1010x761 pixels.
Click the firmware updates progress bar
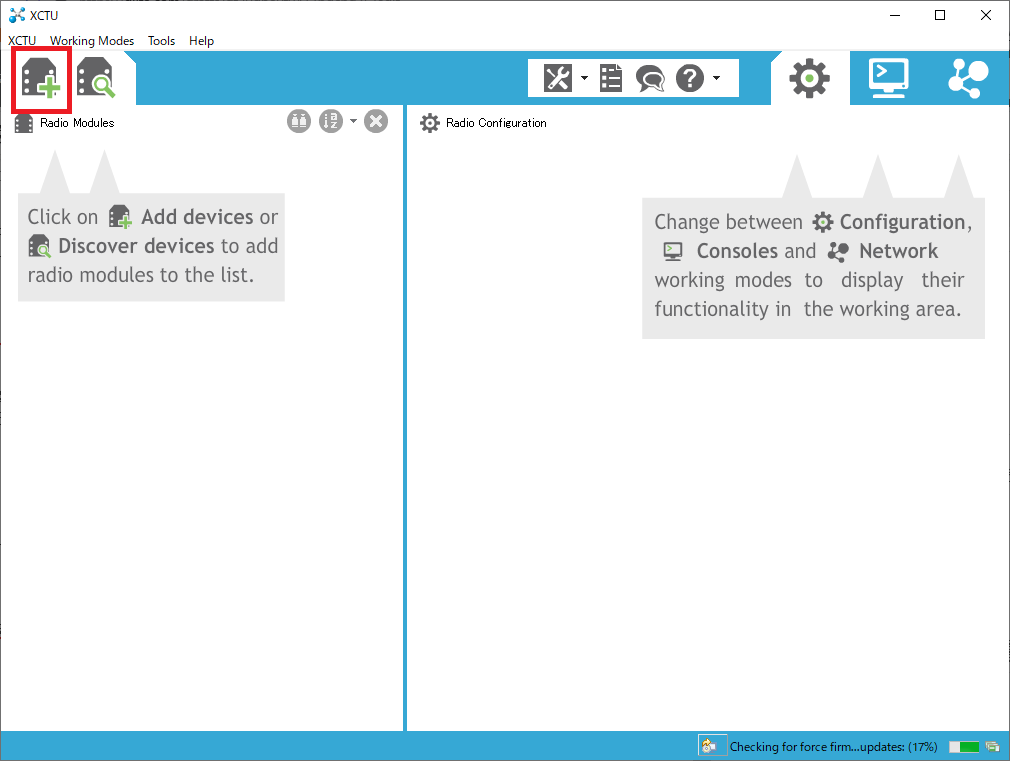click(964, 747)
